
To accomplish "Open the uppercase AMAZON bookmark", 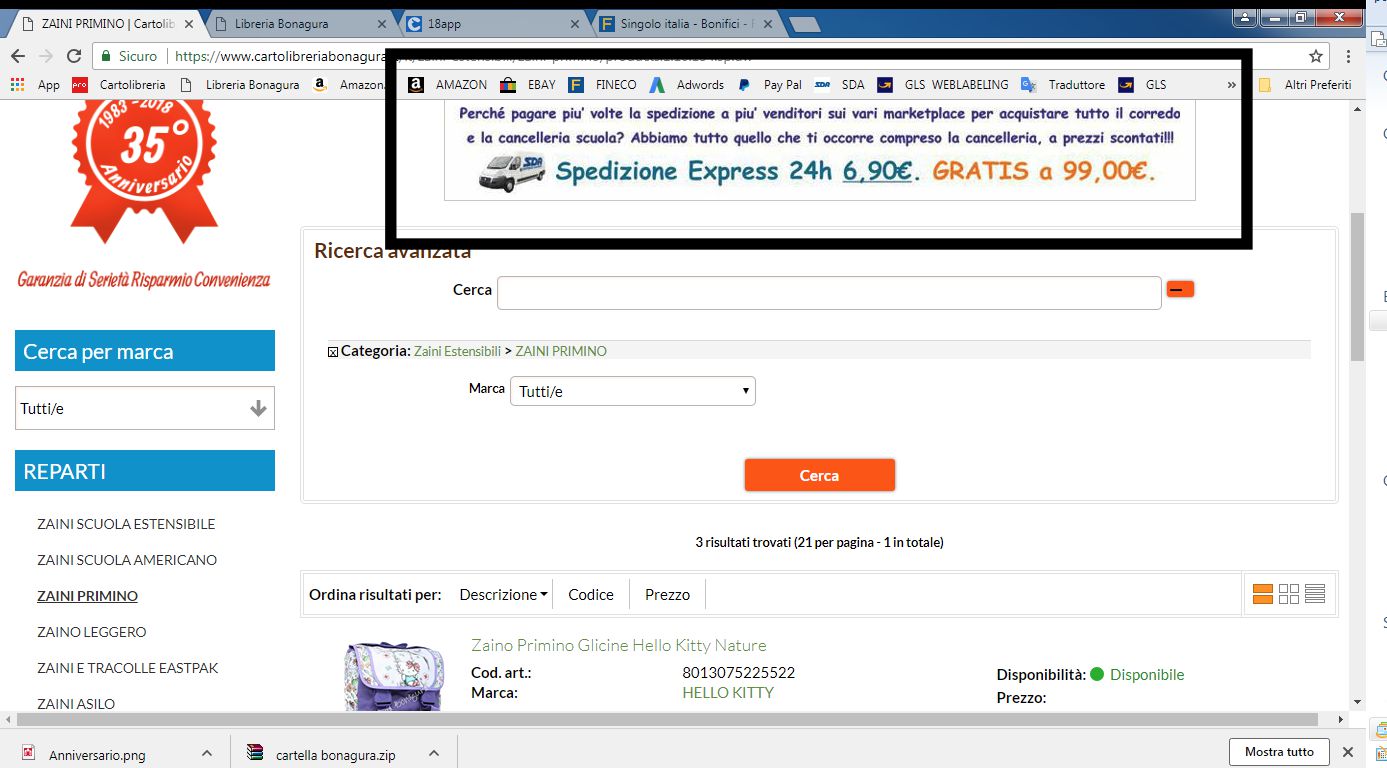I will pyautogui.click(x=448, y=85).
